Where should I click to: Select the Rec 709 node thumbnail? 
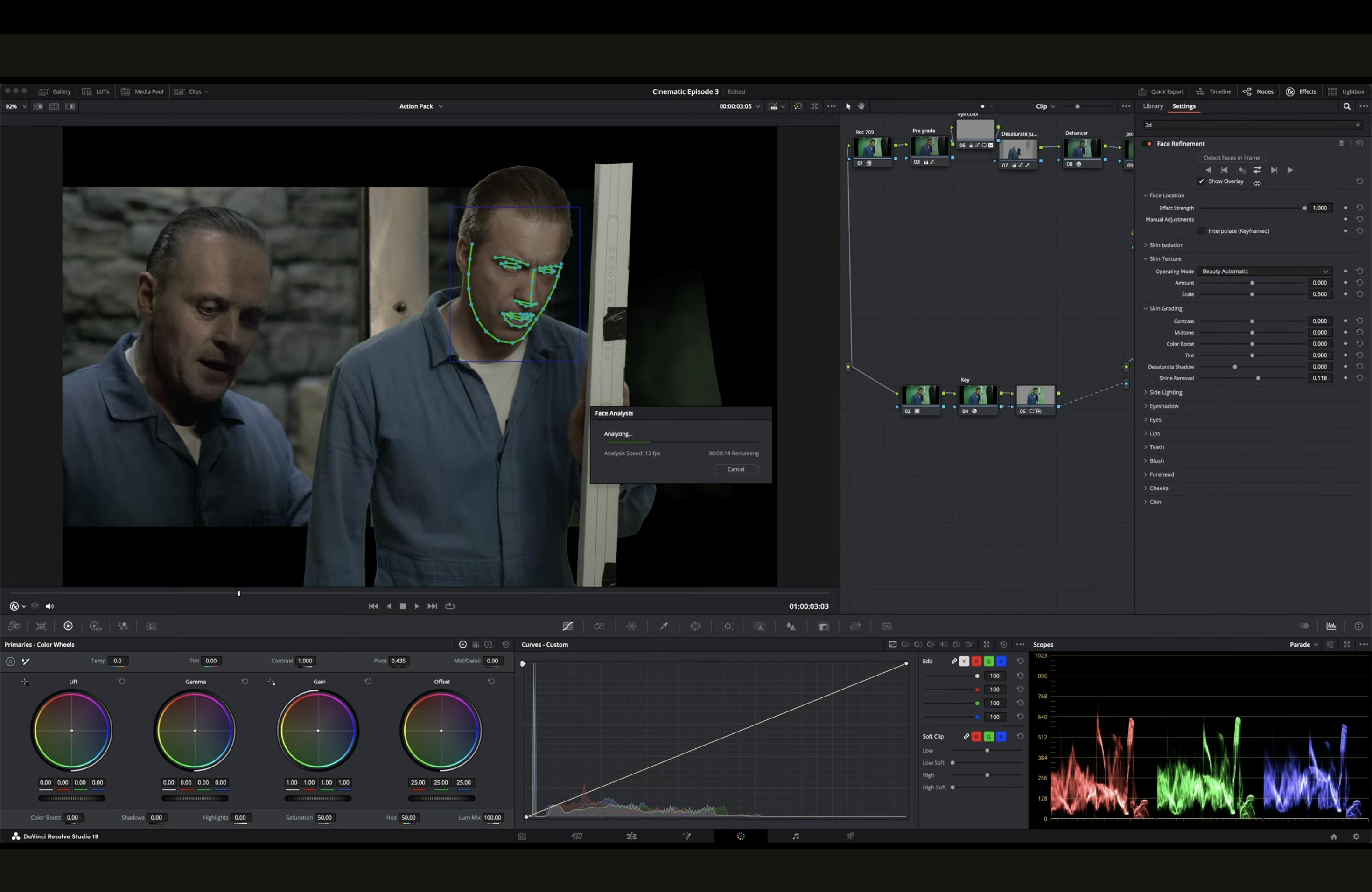click(x=872, y=147)
